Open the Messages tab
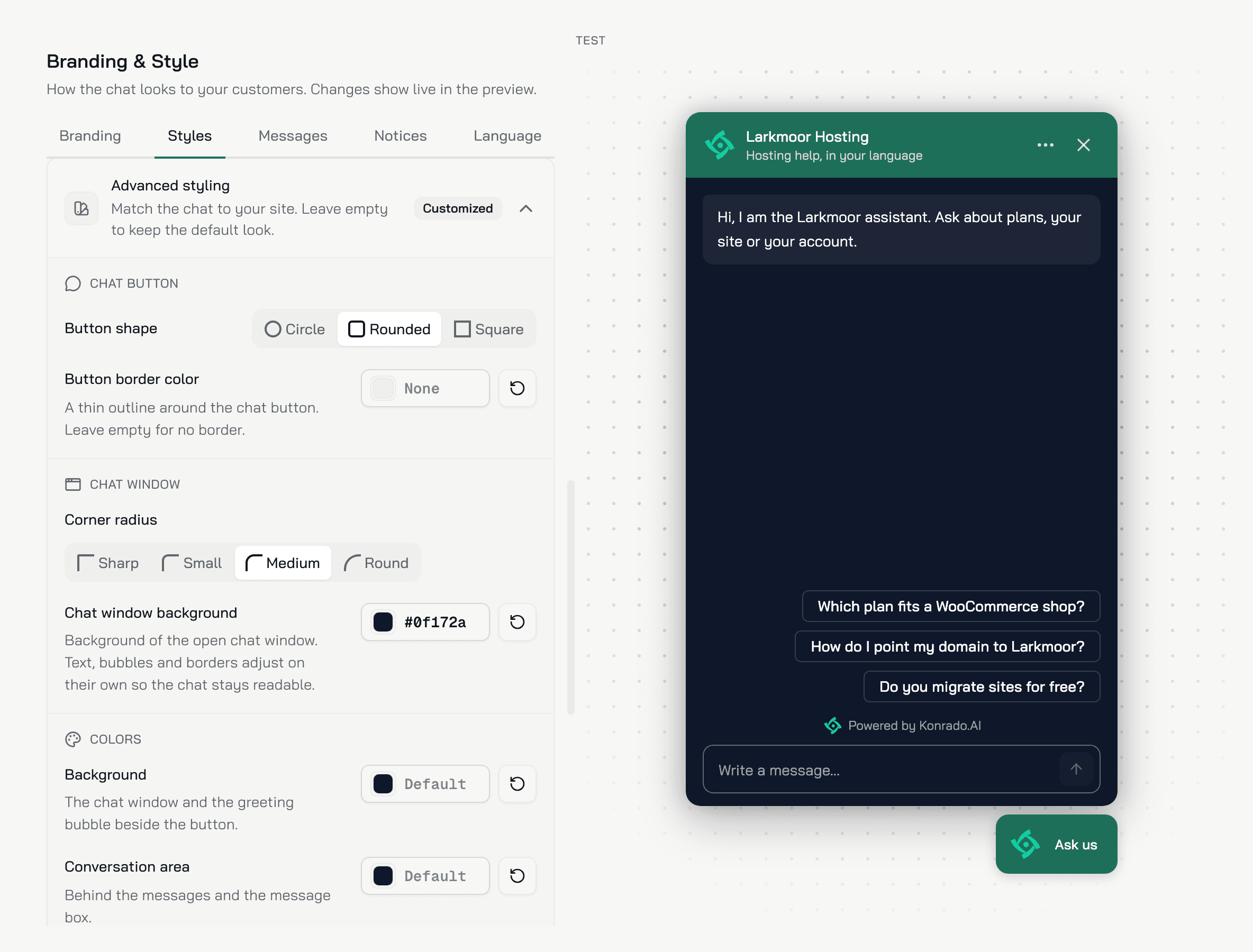The image size is (1253, 952). [x=293, y=136]
